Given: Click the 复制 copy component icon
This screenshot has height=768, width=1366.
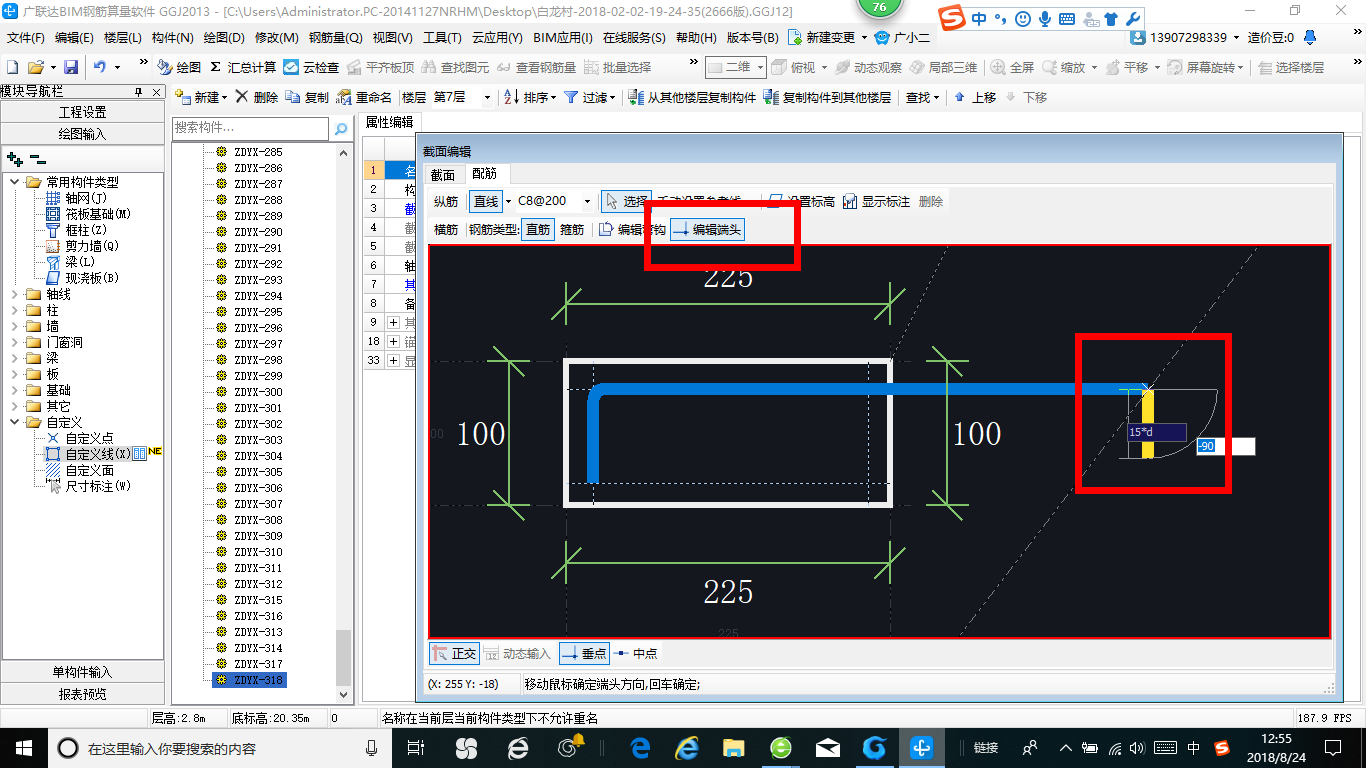Looking at the screenshot, I should tap(307, 97).
